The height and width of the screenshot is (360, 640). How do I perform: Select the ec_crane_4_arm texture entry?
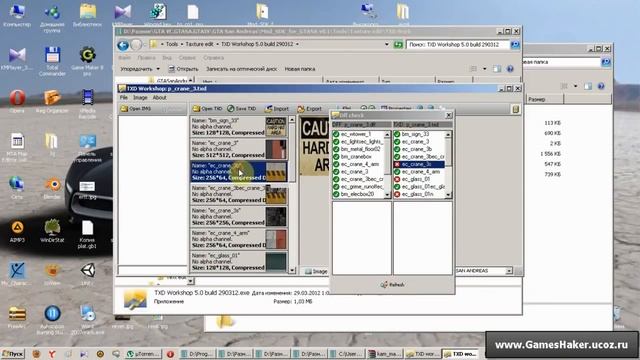(x=239, y=239)
